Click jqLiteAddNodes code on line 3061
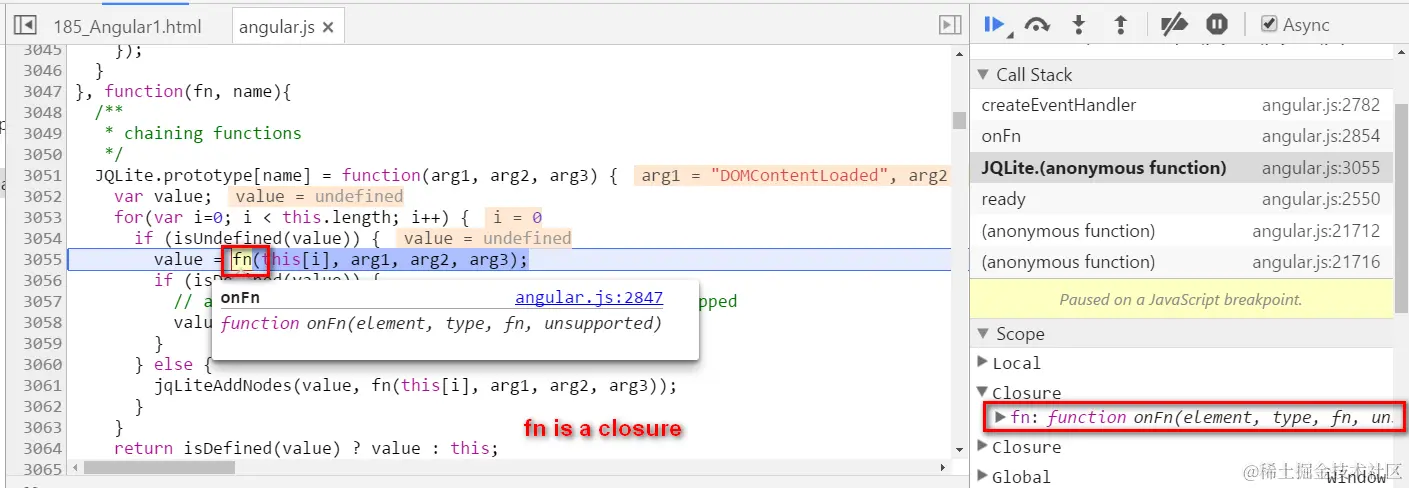 tap(415, 385)
